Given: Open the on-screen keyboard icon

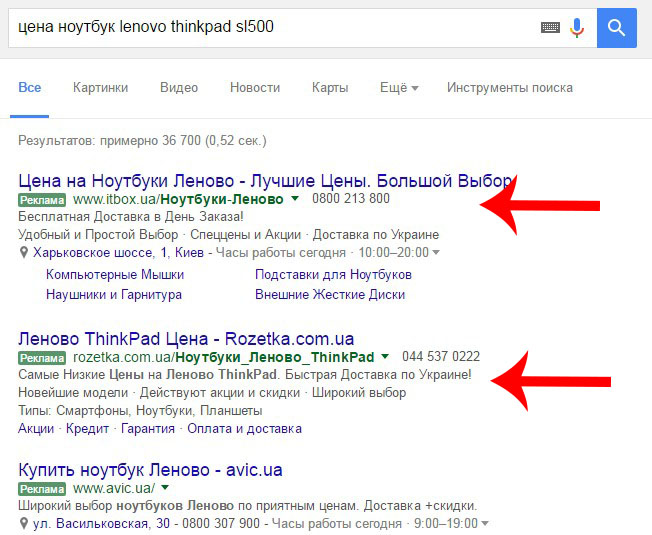Looking at the screenshot, I should 550,28.
